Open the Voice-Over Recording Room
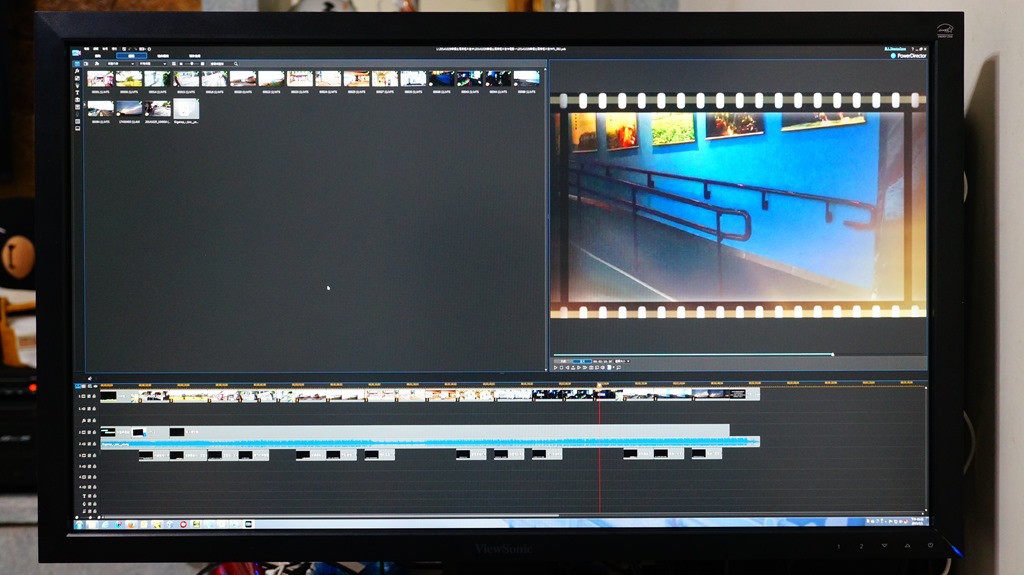The image size is (1024, 575). [77, 114]
